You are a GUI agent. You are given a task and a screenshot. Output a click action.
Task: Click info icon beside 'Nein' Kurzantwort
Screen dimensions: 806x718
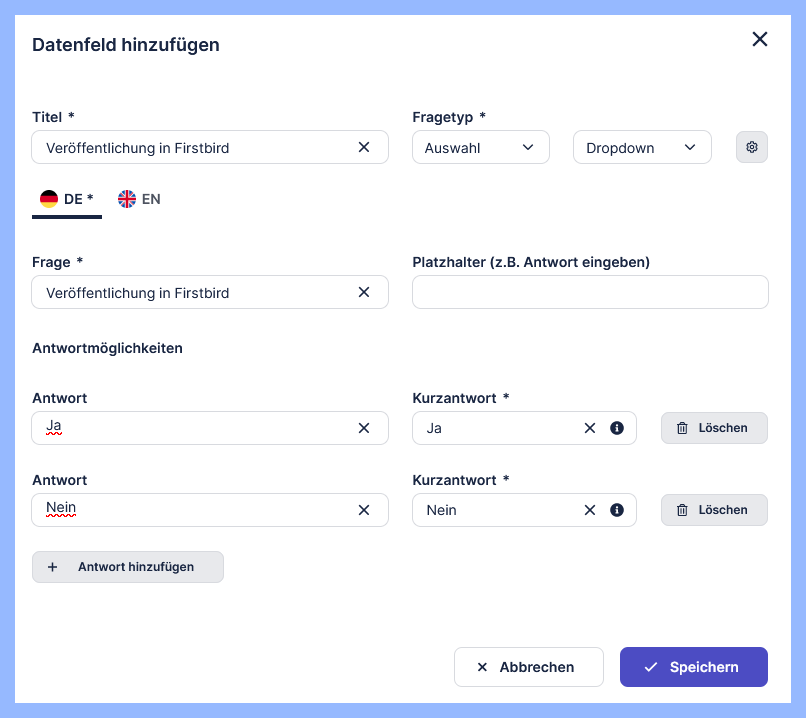click(617, 510)
